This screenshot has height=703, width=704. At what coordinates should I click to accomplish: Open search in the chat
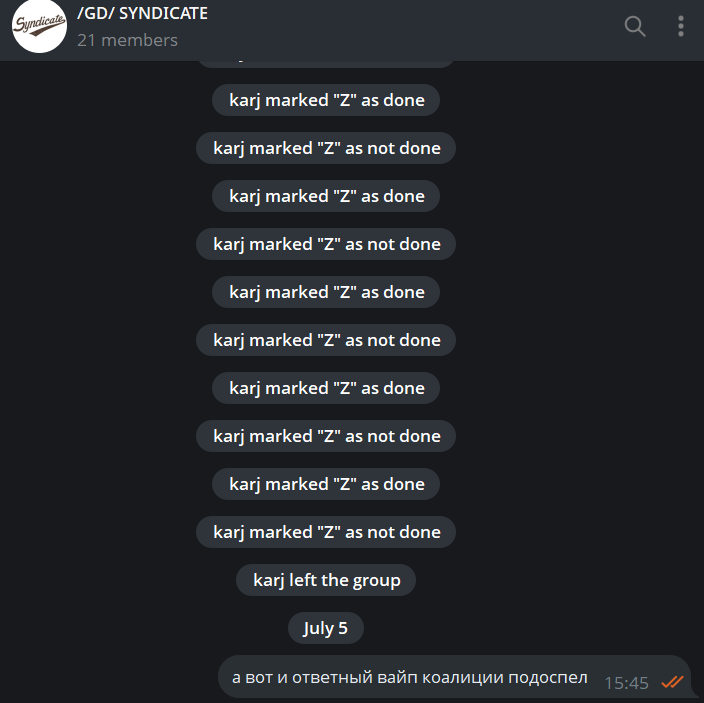click(x=635, y=26)
